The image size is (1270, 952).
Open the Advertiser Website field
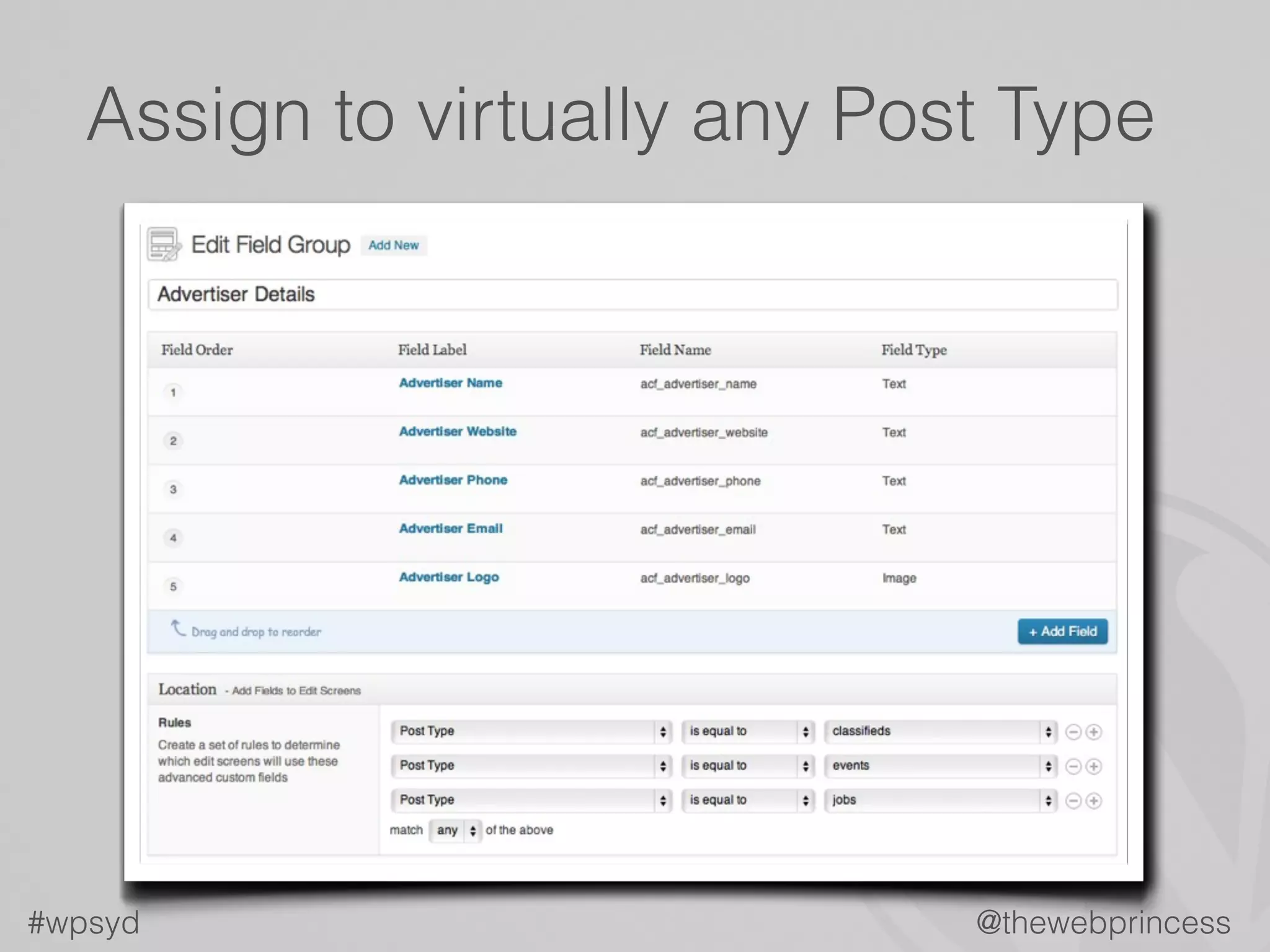pyautogui.click(x=458, y=431)
